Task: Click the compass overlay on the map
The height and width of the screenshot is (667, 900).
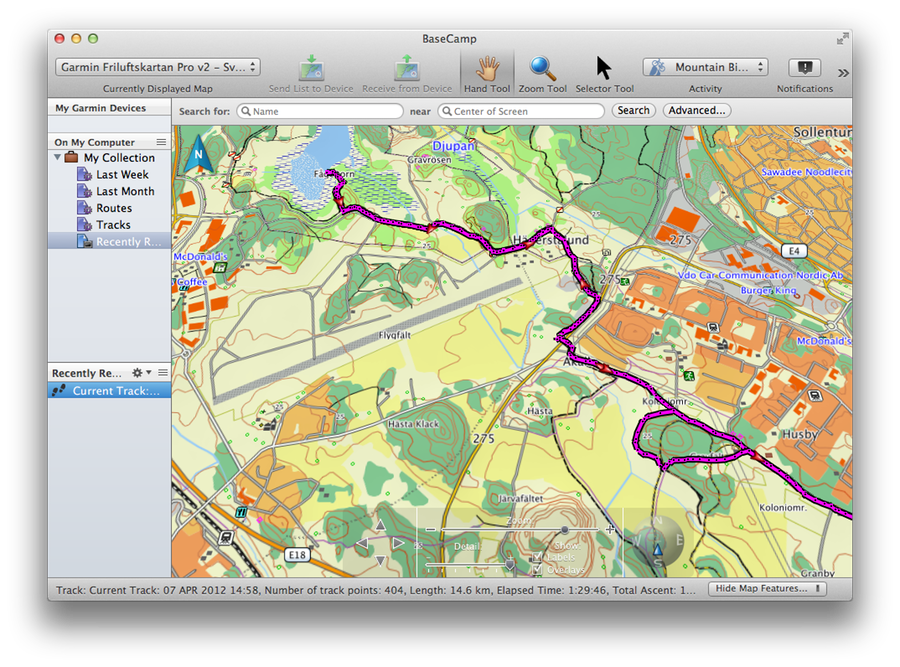Action: (x=657, y=543)
